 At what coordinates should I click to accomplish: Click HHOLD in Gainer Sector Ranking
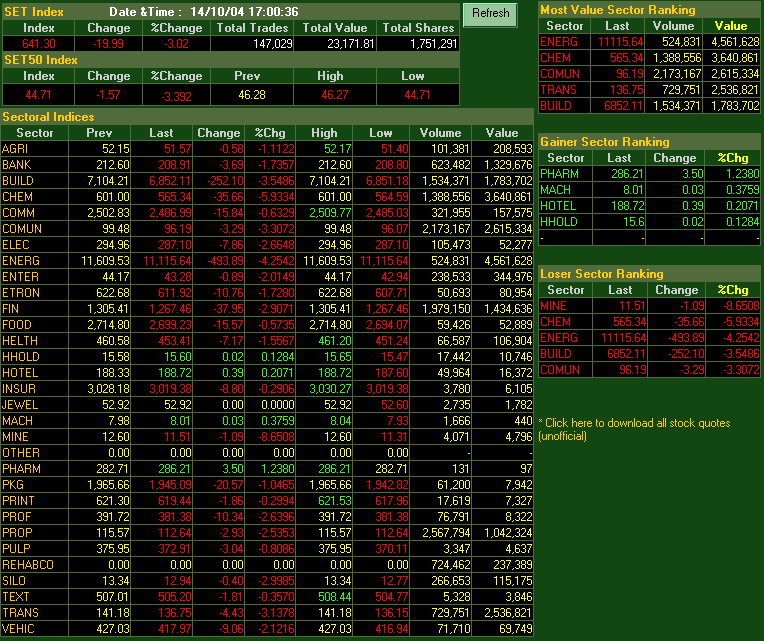559,222
